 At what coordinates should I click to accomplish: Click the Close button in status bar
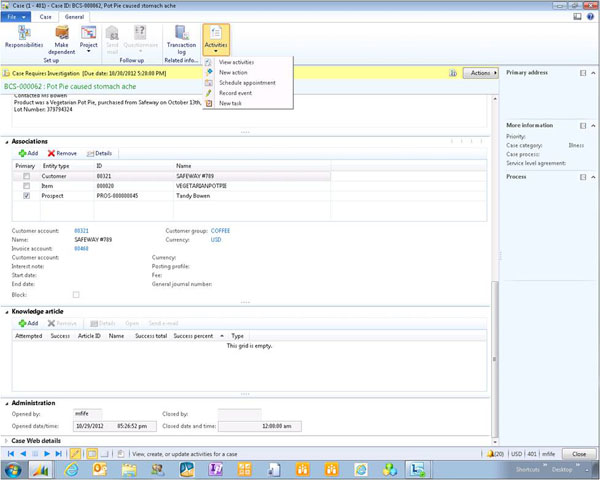pyautogui.click(x=579, y=453)
